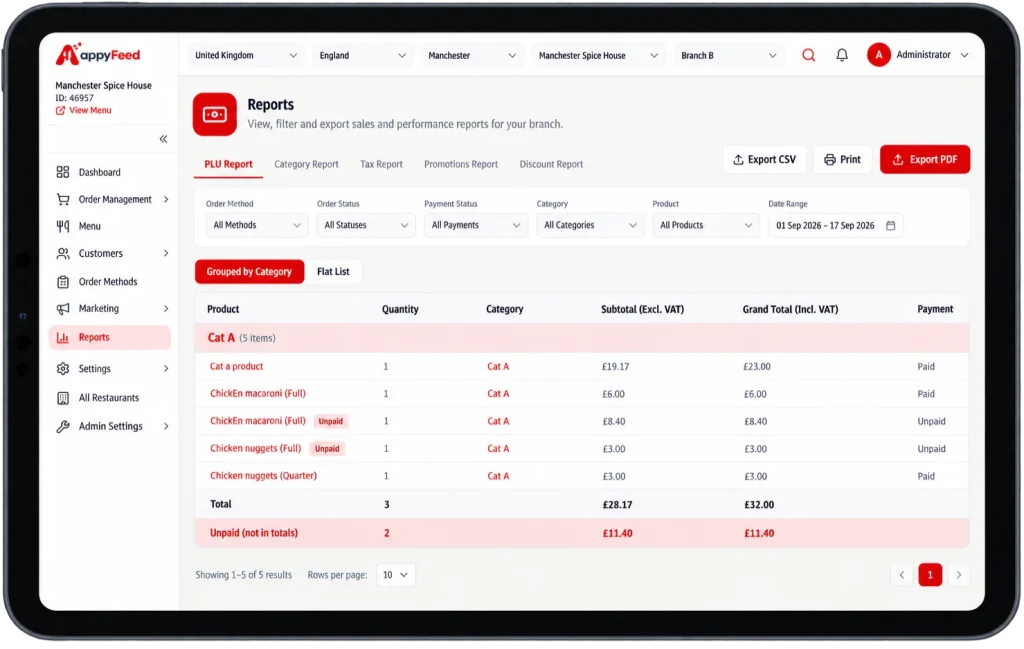Expand Marketing submenu chevron
Image resolution: width=1024 pixels, height=649 pixels.
point(166,309)
